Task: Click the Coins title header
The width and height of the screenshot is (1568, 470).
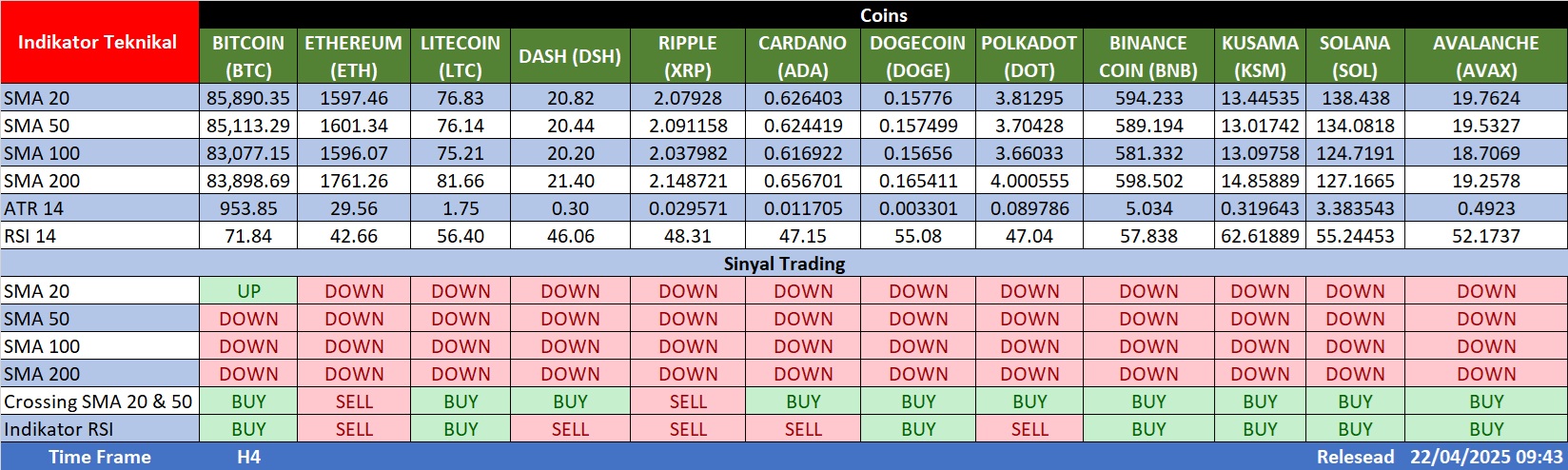Action: (883, 15)
